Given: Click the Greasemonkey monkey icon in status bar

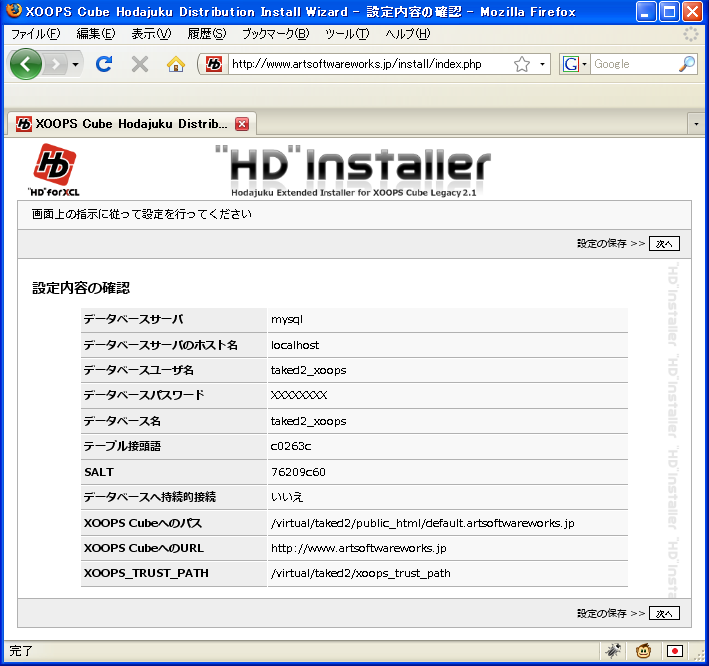Looking at the screenshot, I should (643, 651).
